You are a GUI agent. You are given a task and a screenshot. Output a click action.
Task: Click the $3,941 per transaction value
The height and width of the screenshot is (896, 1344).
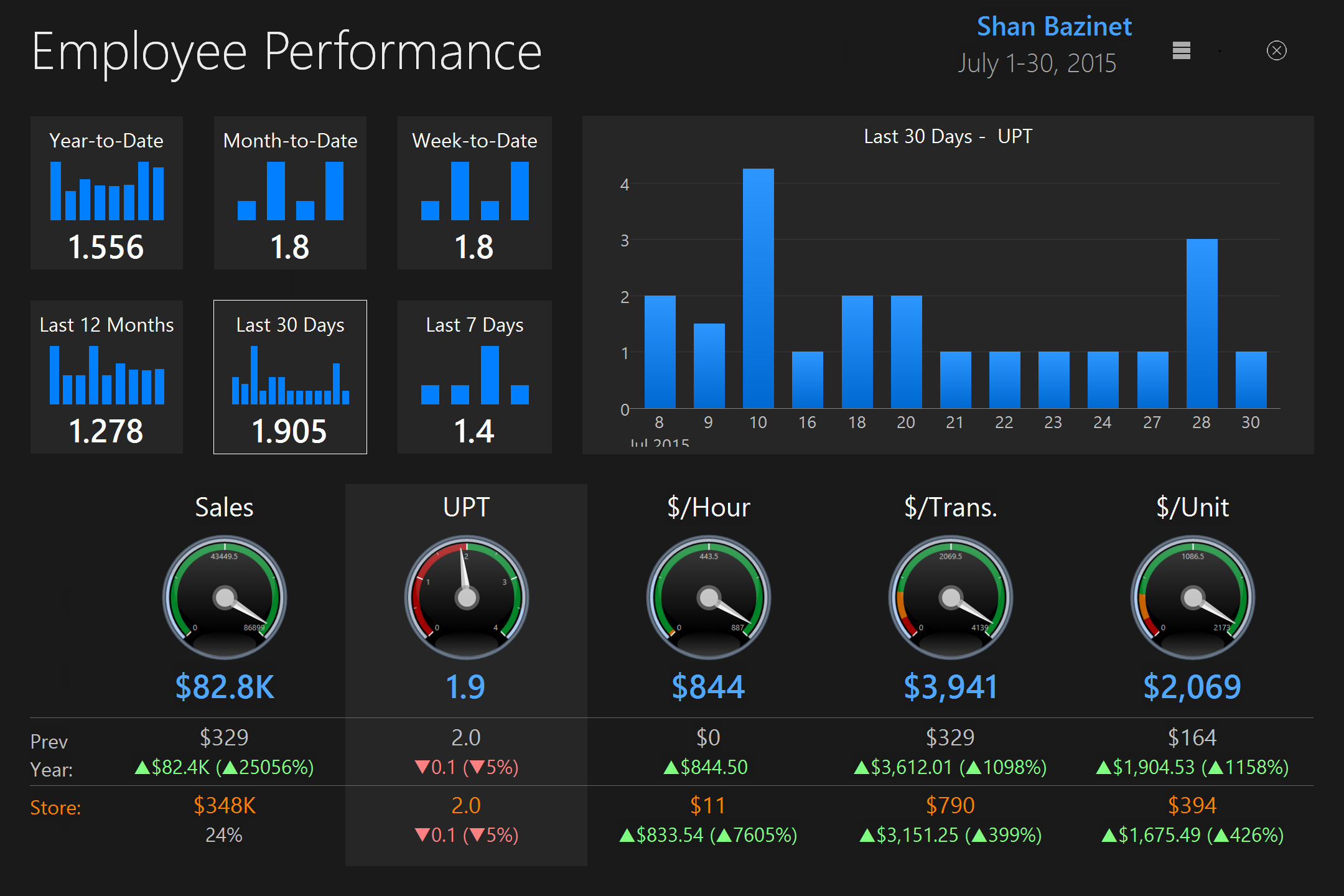[951, 687]
